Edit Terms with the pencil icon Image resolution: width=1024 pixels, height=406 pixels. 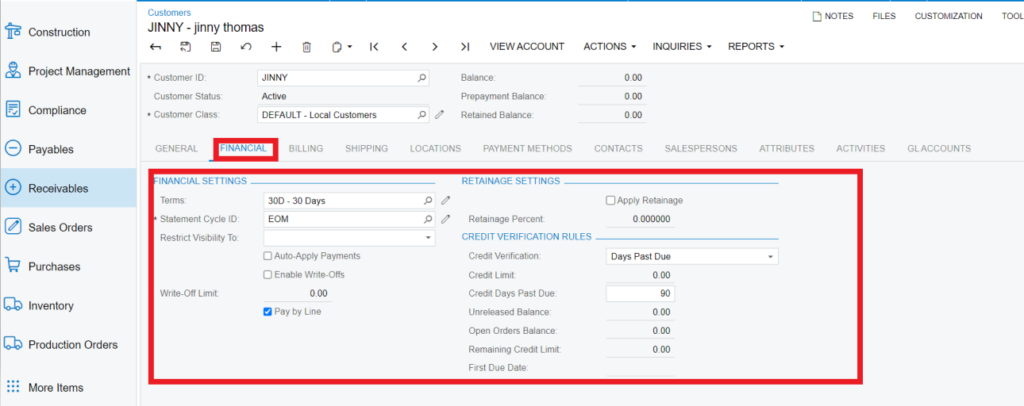click(446, 201)
